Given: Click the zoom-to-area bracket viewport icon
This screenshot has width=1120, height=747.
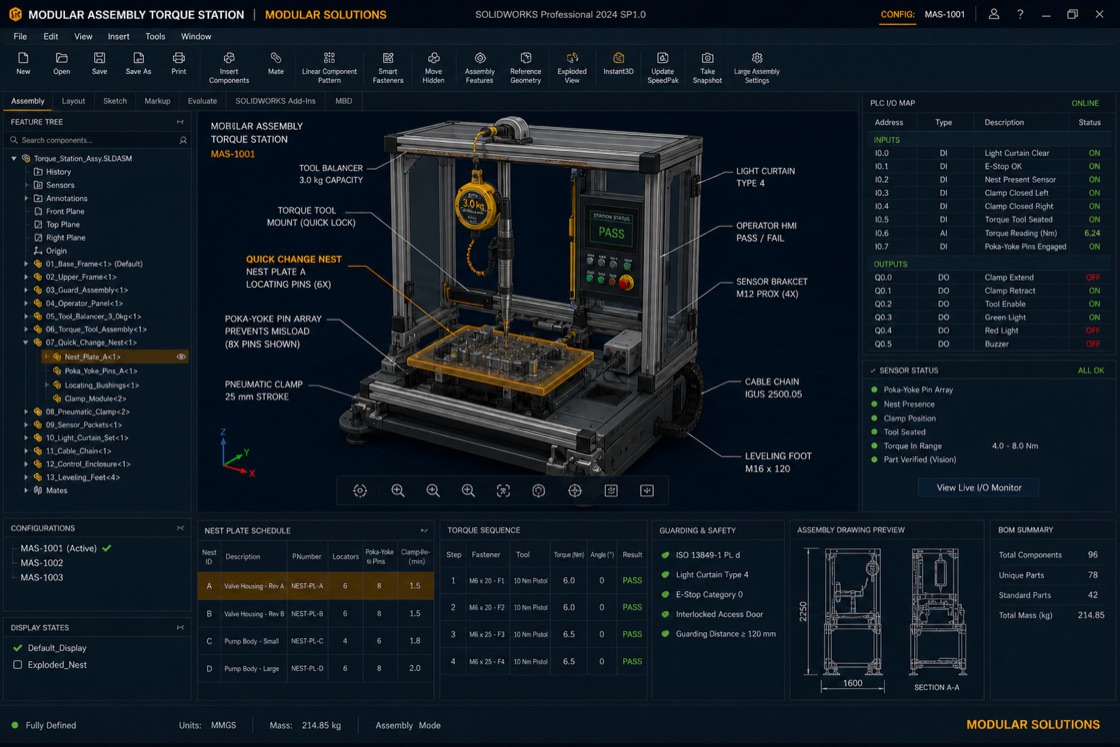Looking at the screenshot, I should (x=504, y=491).
